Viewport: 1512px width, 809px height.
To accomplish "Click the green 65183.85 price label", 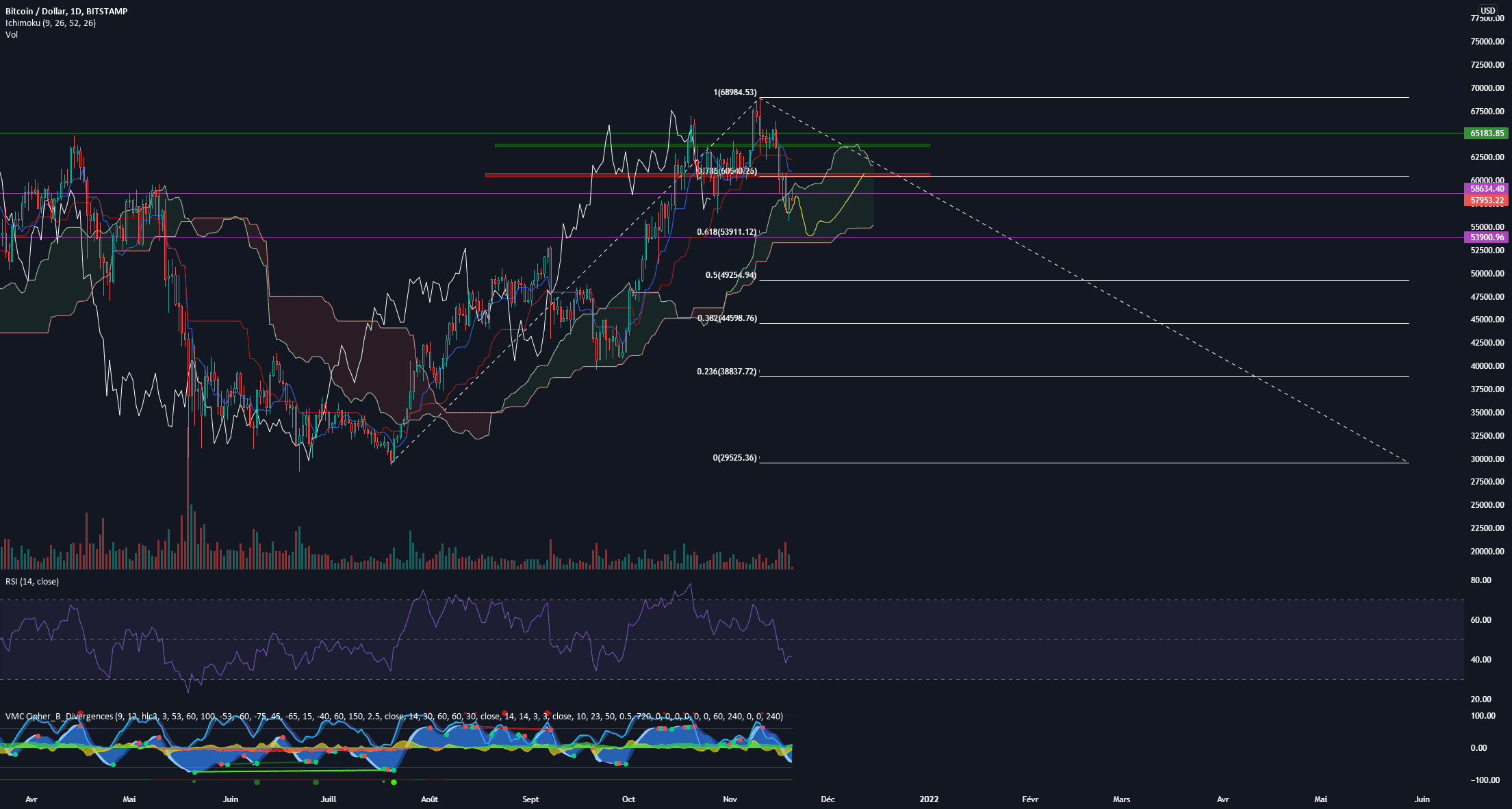I will (x=1487, y=133).
